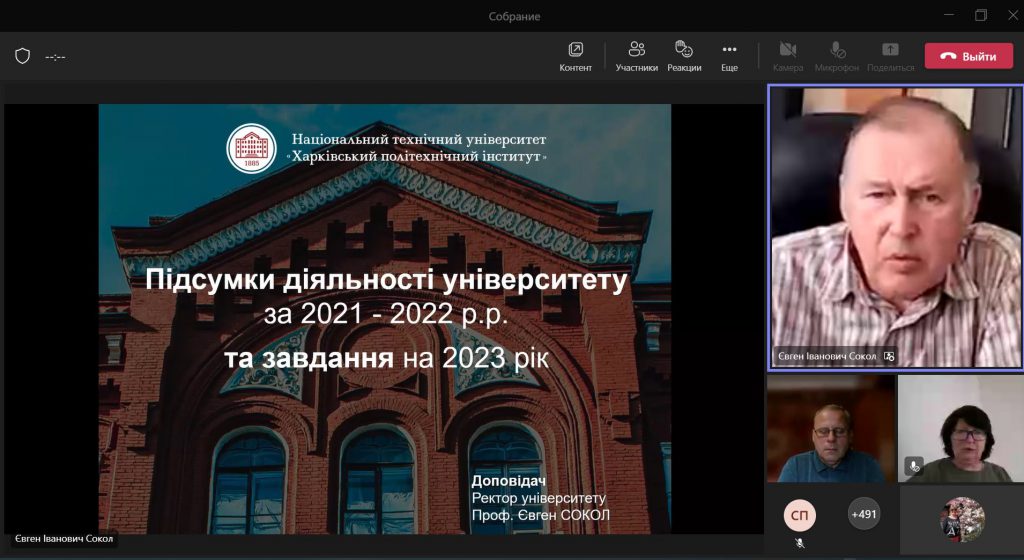This screenshot has width=1024, height=560.
Task: Click the shield security icon
Action: (x=23, y=56)
